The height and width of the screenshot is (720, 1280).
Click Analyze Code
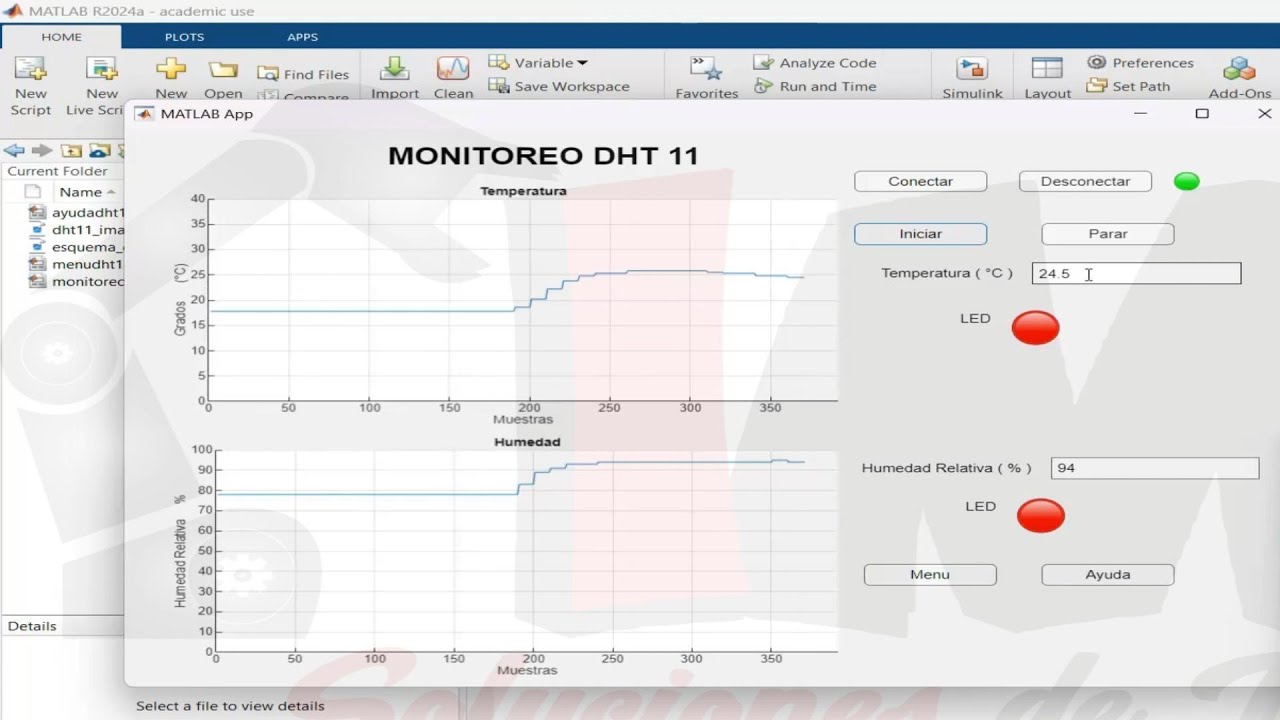(816, 62)
